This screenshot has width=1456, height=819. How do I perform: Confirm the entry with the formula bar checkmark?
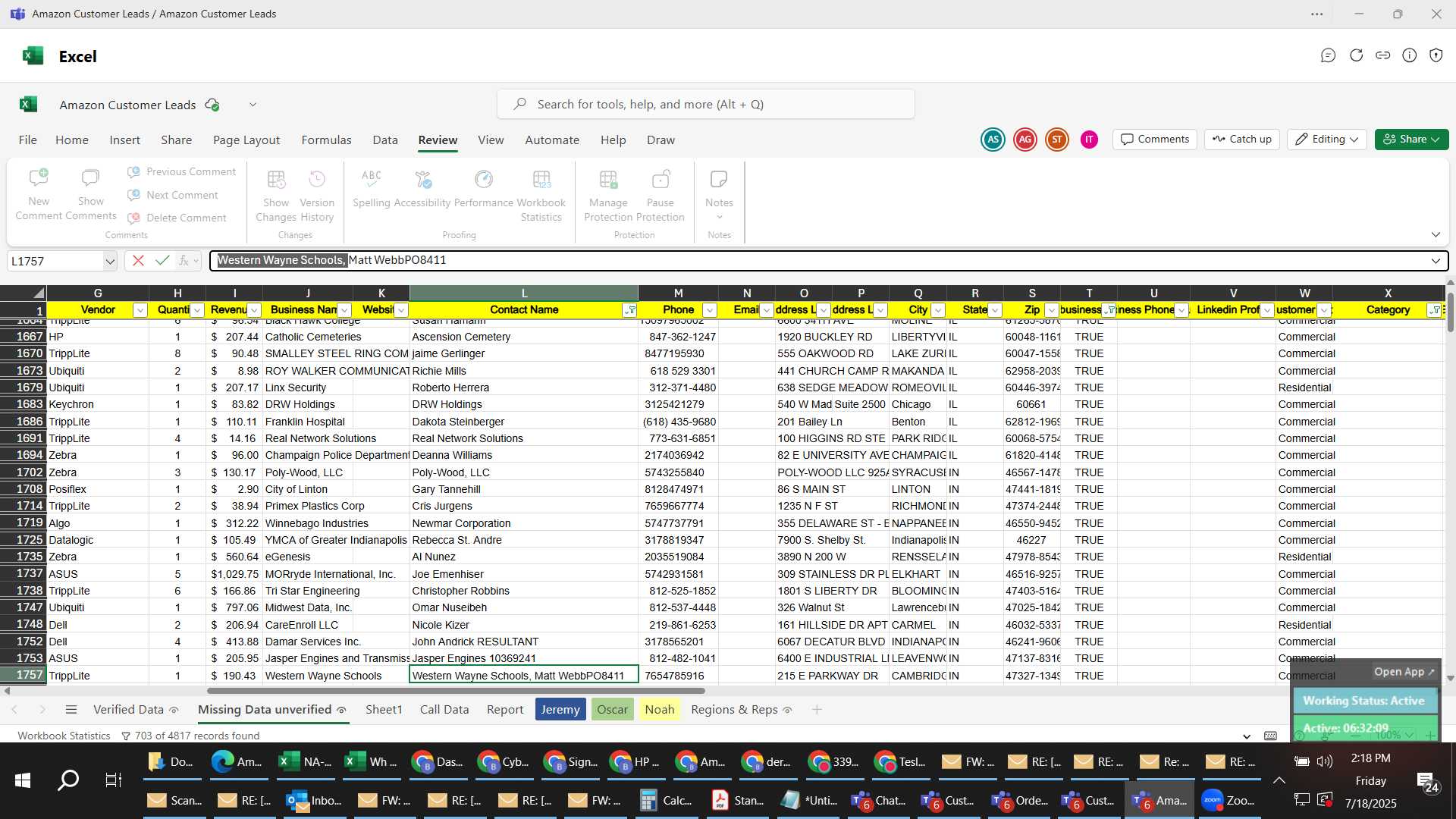162,261
